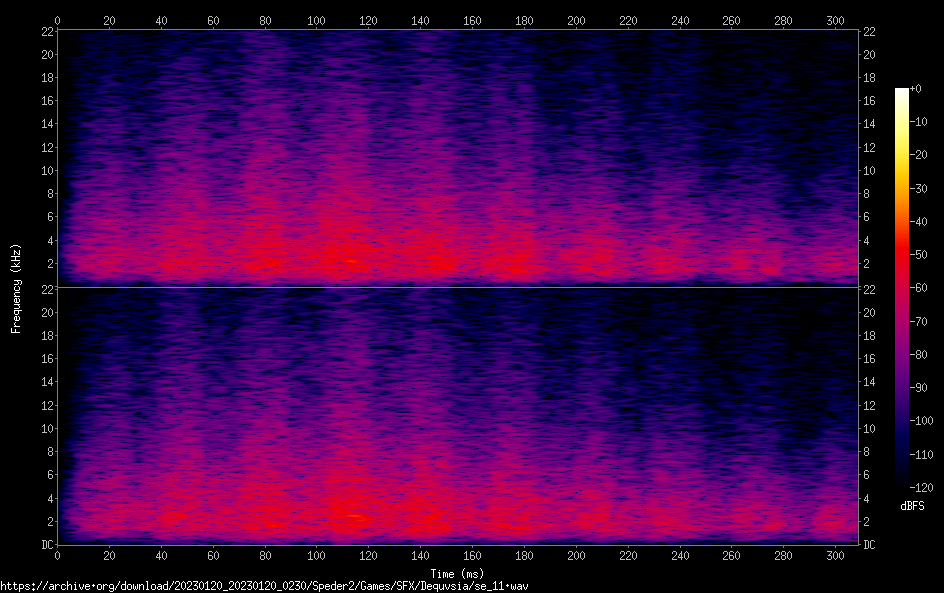The width and height of the screenshot is (944, 593).
Task: Click the 40 tick on top time axis
Action: [161, 20]
